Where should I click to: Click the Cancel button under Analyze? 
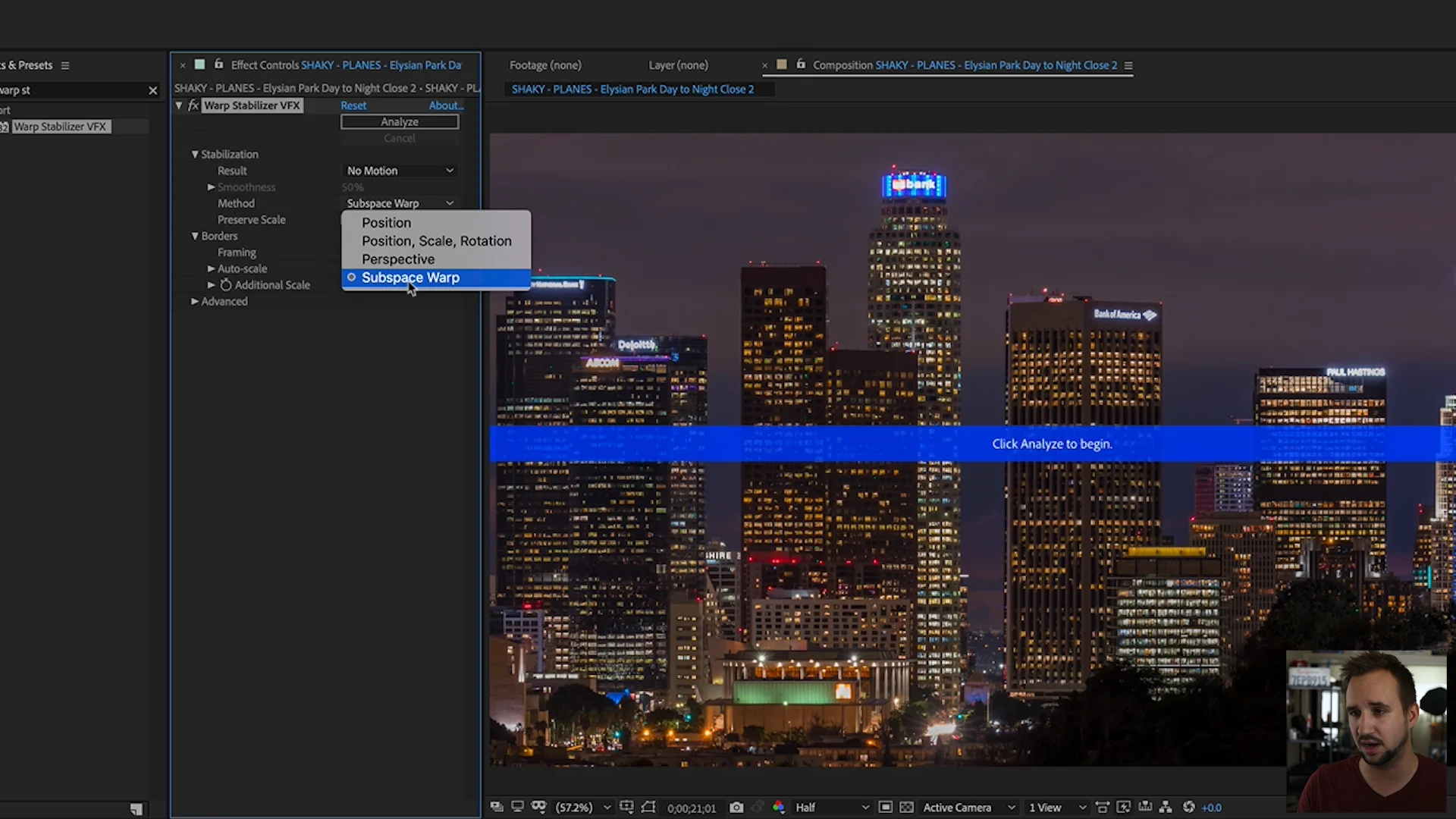tap(400, 138)
